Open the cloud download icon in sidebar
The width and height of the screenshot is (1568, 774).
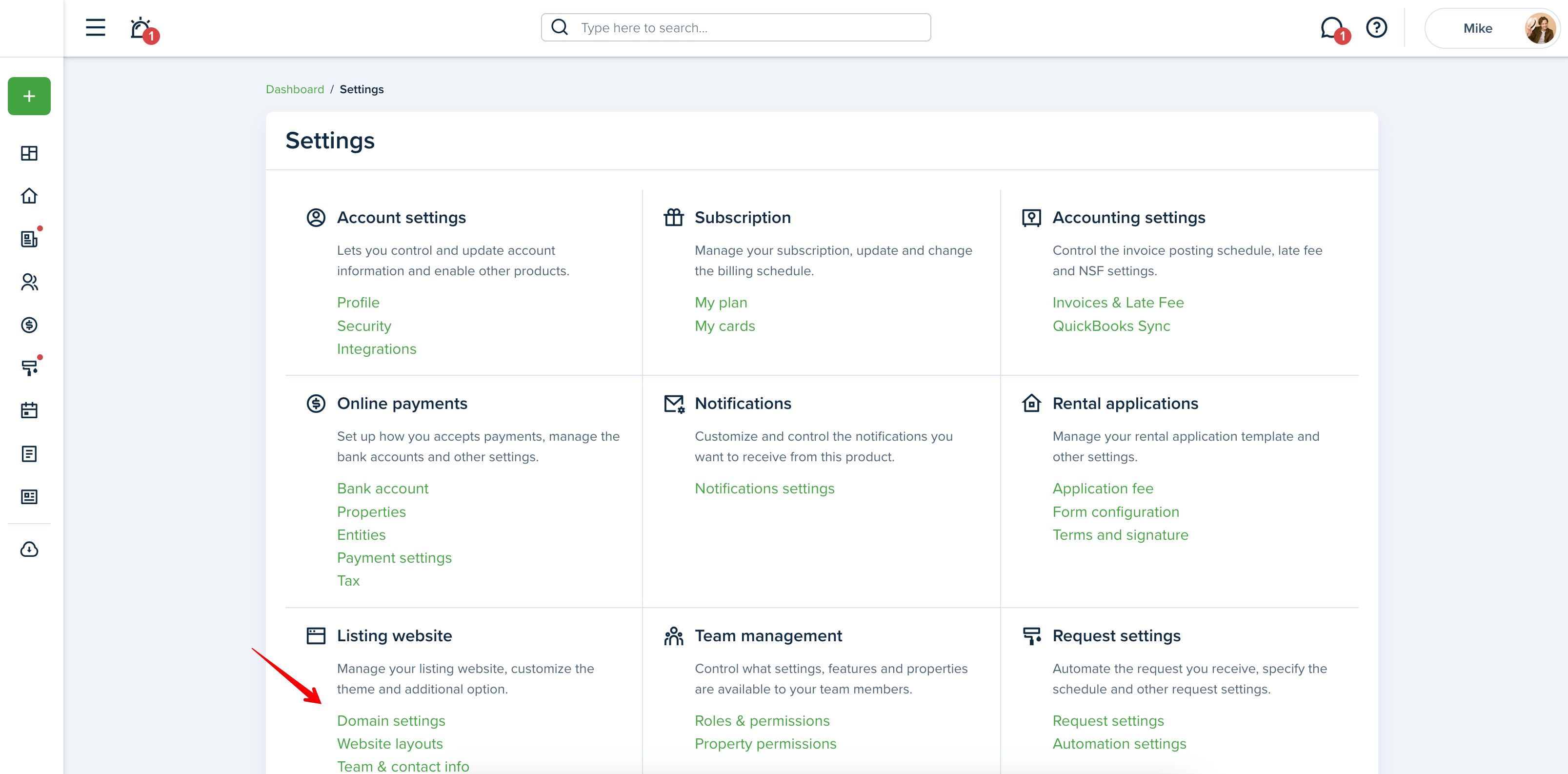[29, 550]
